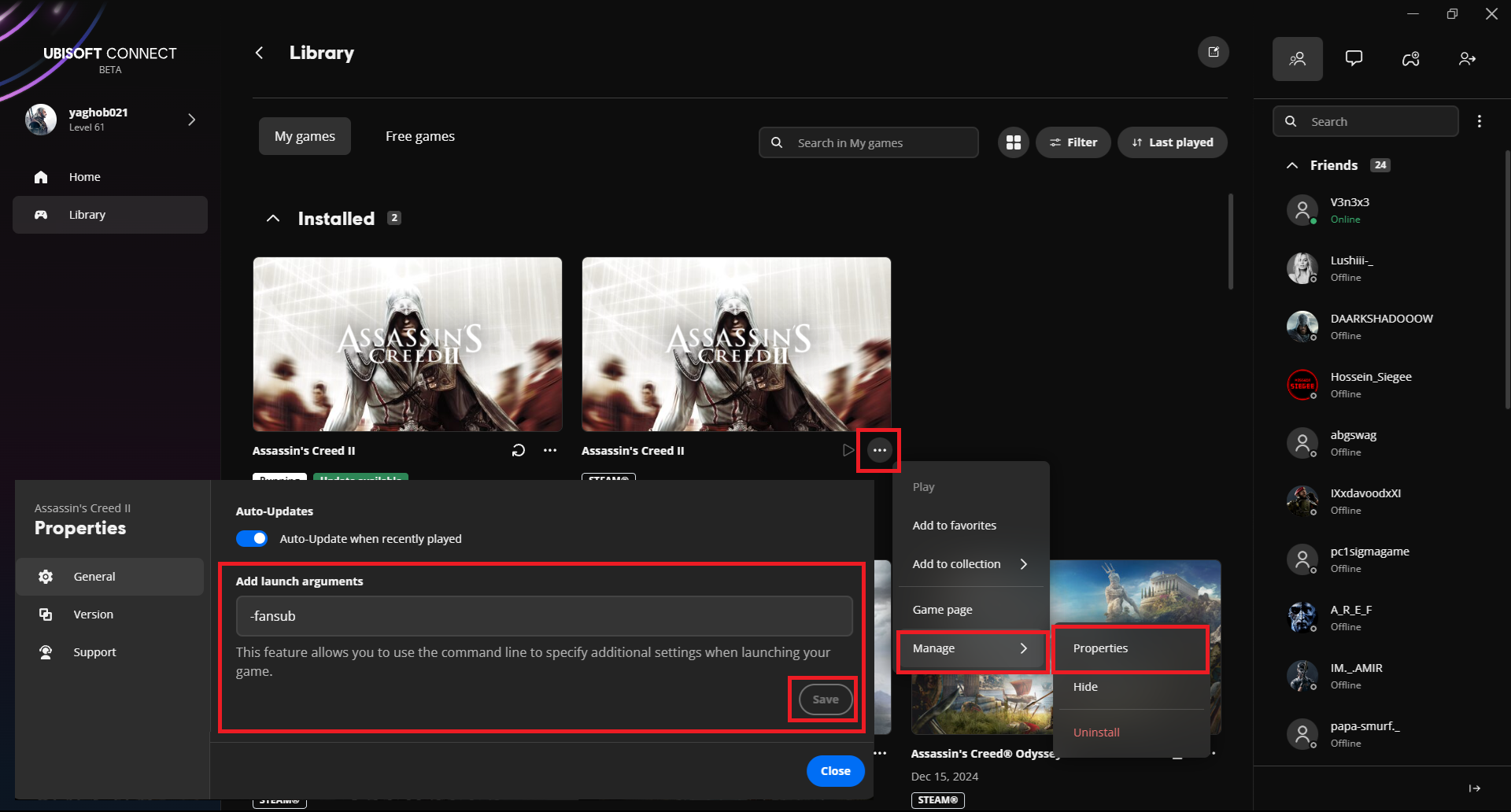Open Version properties section
Image resolution: width=1511 pixels, height=812 pixels.
(110, 615)
